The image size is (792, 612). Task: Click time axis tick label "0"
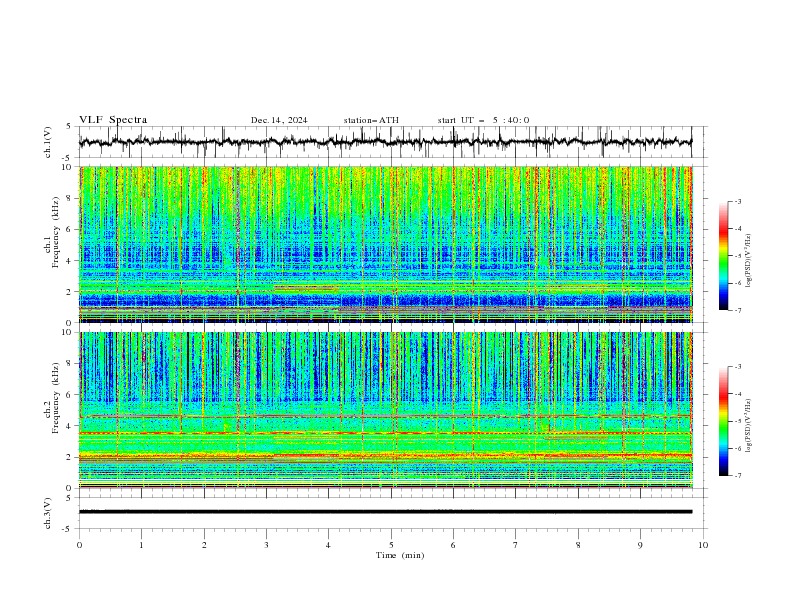(x=79, y=545)
